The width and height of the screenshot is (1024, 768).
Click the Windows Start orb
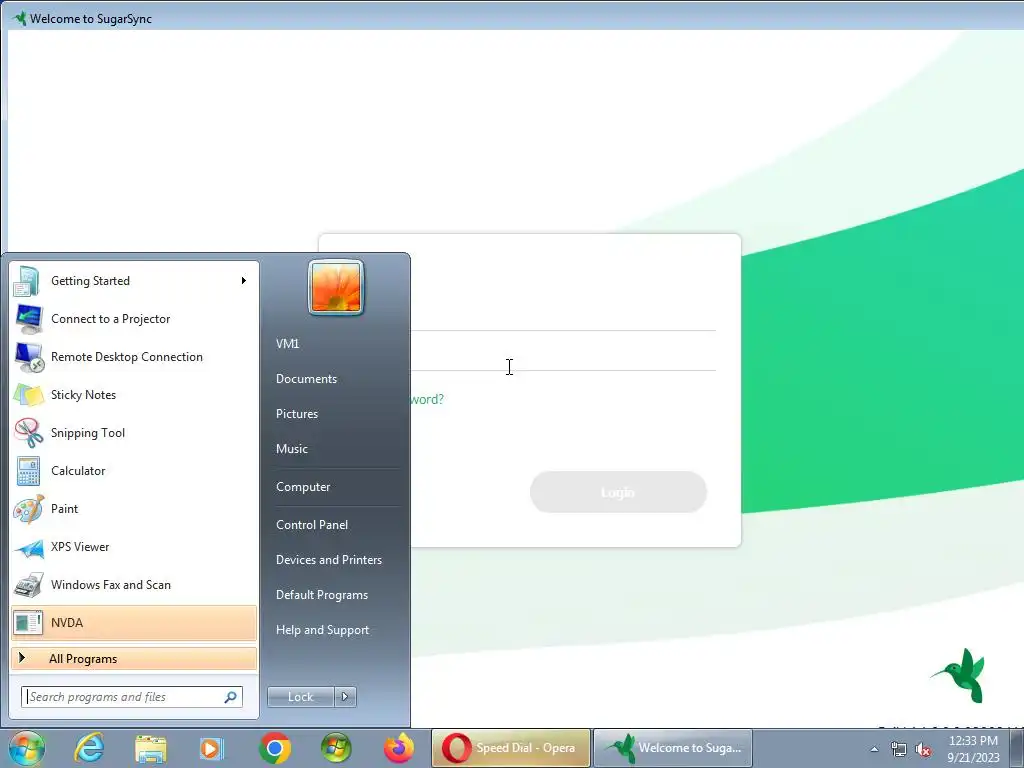point(27,748)
